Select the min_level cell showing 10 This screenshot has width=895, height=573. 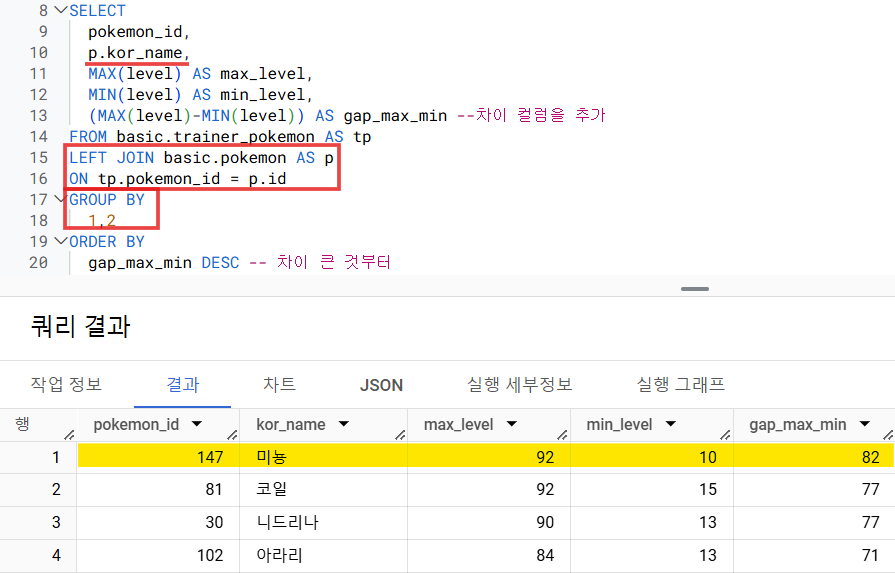pyautogui.click(x=652, y=457)
